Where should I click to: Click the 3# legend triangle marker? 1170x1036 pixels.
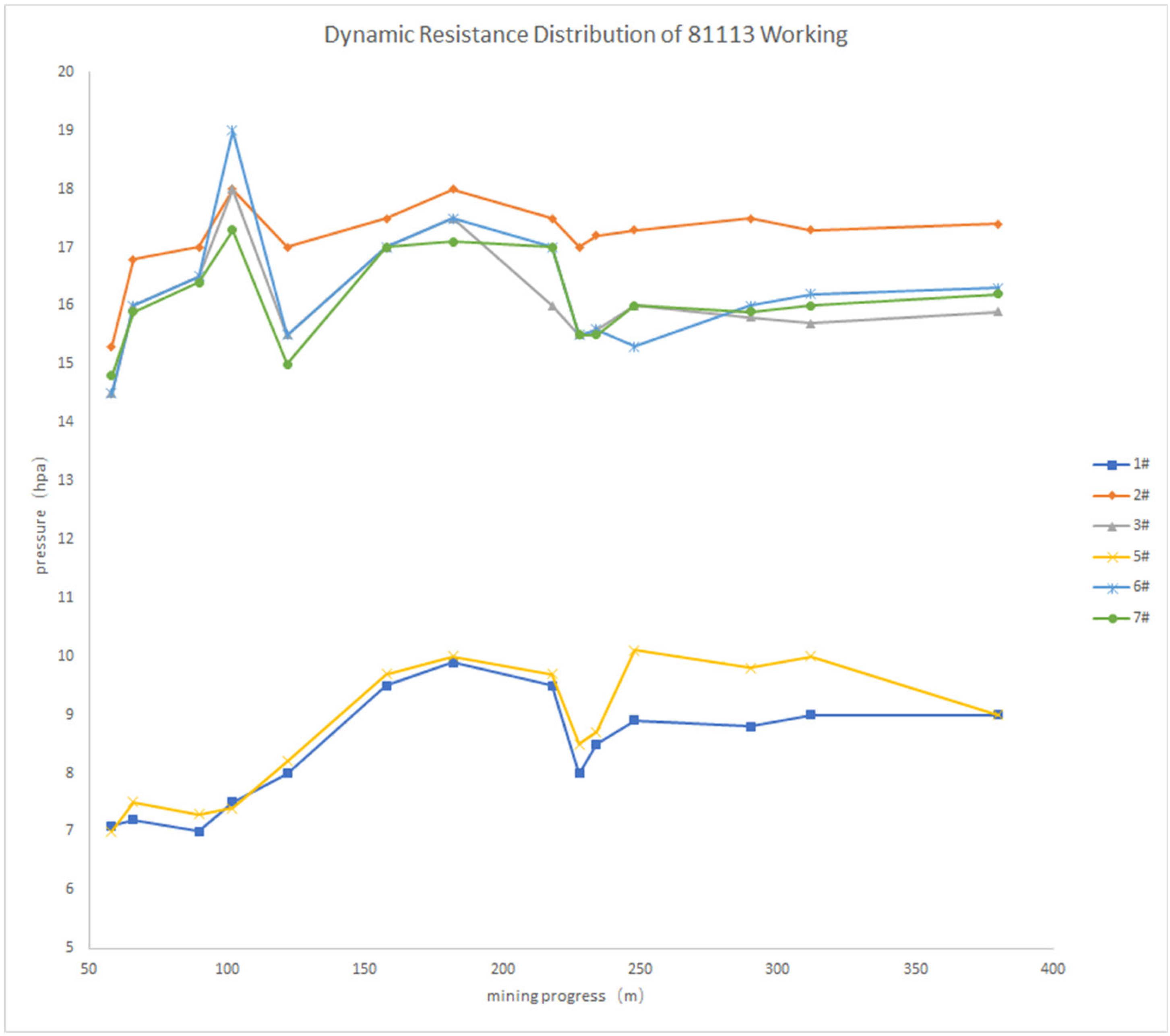pos(1112,526)
